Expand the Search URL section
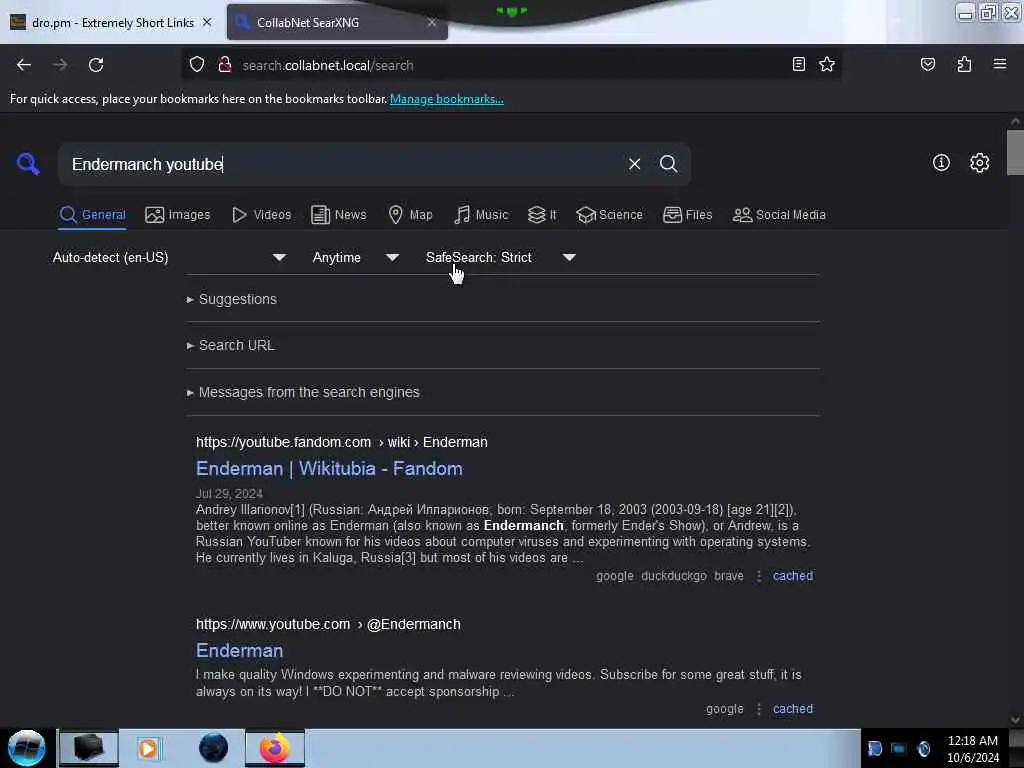Image resolution: width=1024 pixels, height=768 pixels. [x=231, y=345]
